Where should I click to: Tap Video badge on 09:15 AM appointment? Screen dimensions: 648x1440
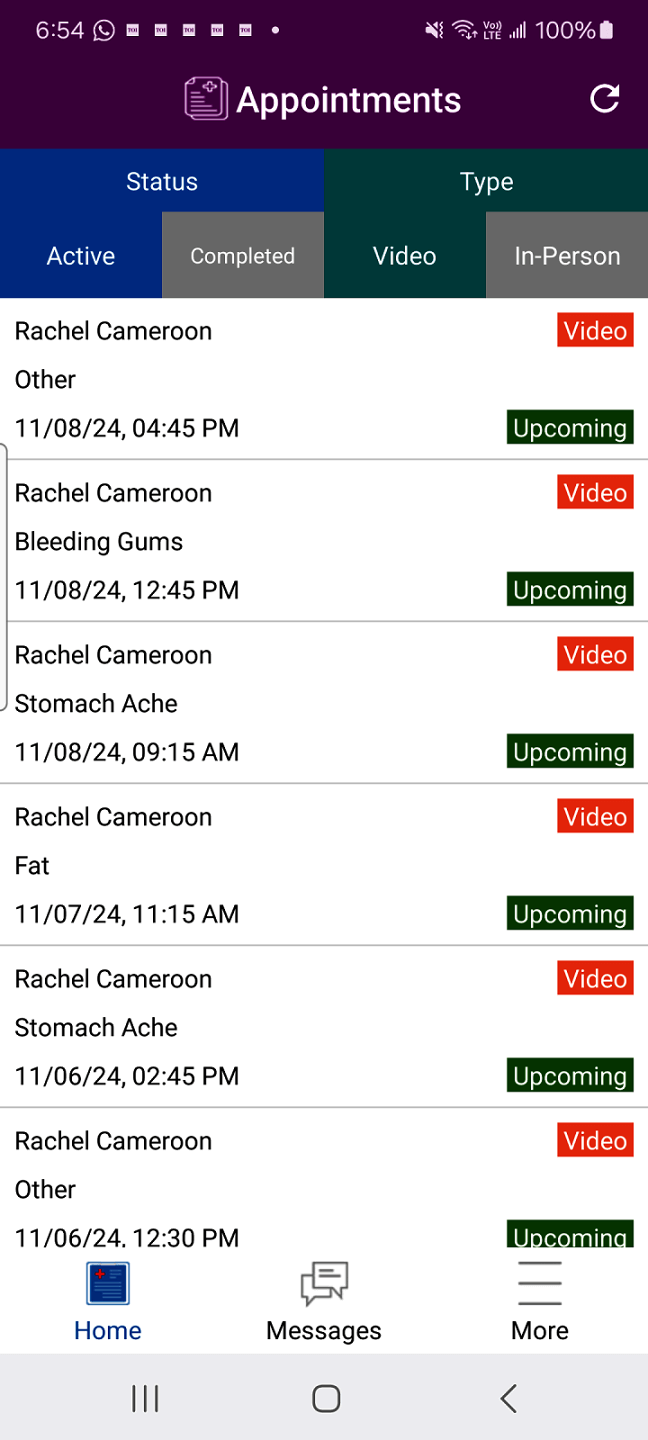pyautogui.click(x=595, y=655)
